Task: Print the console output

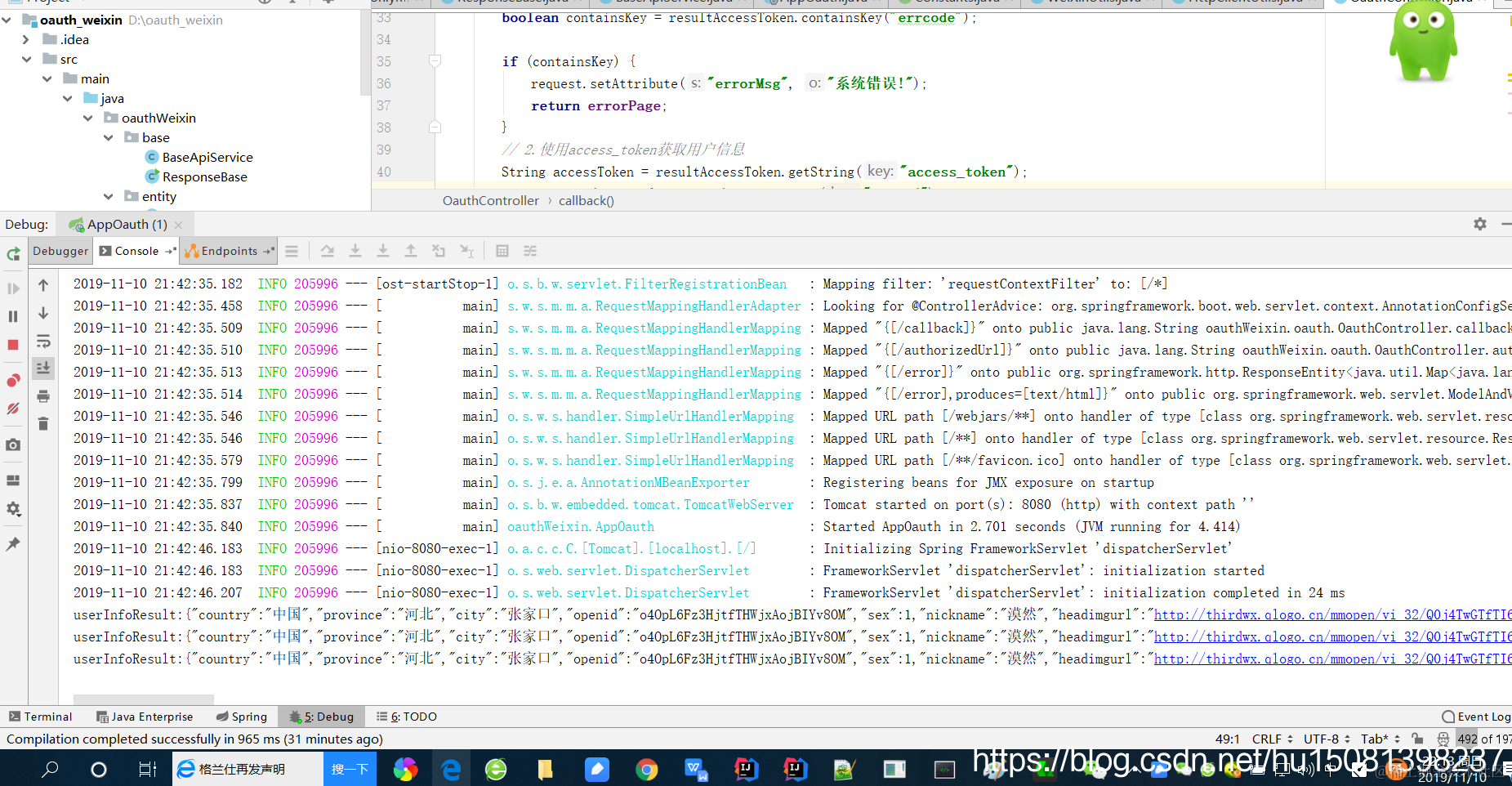Action: (43, 396)
